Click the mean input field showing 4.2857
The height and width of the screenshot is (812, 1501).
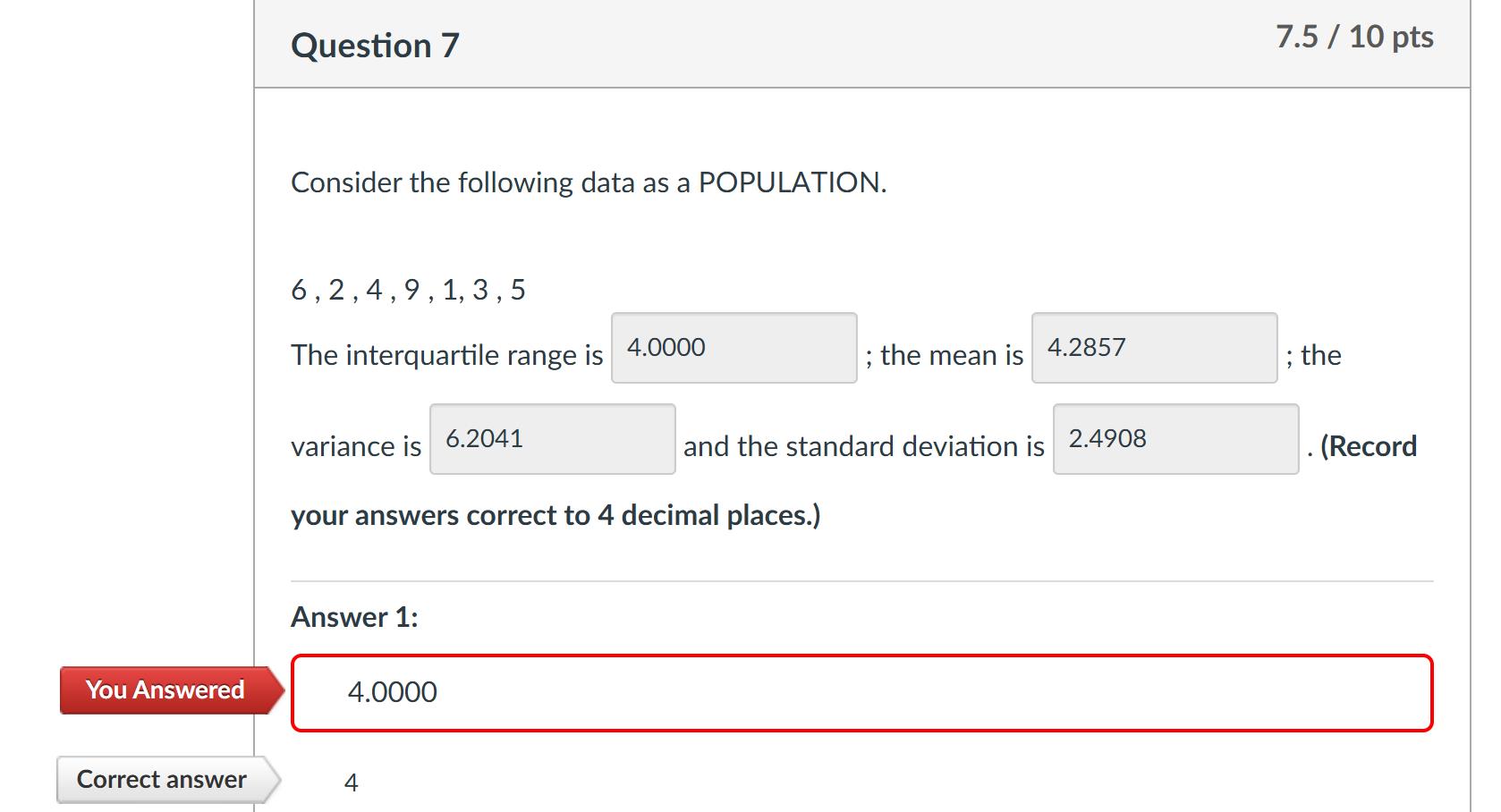tap(1154, 348)
